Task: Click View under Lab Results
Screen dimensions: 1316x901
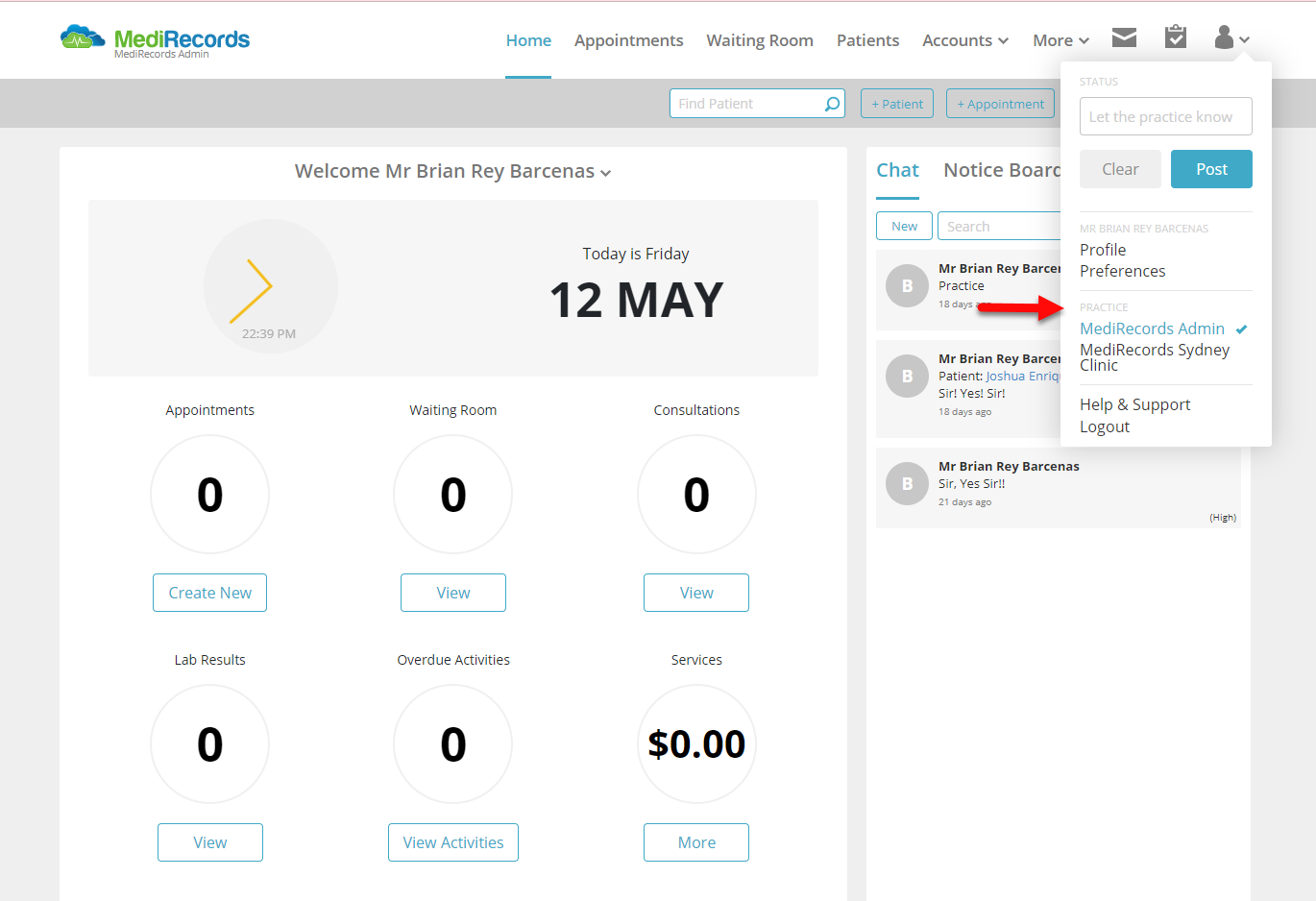Action: 209,842
